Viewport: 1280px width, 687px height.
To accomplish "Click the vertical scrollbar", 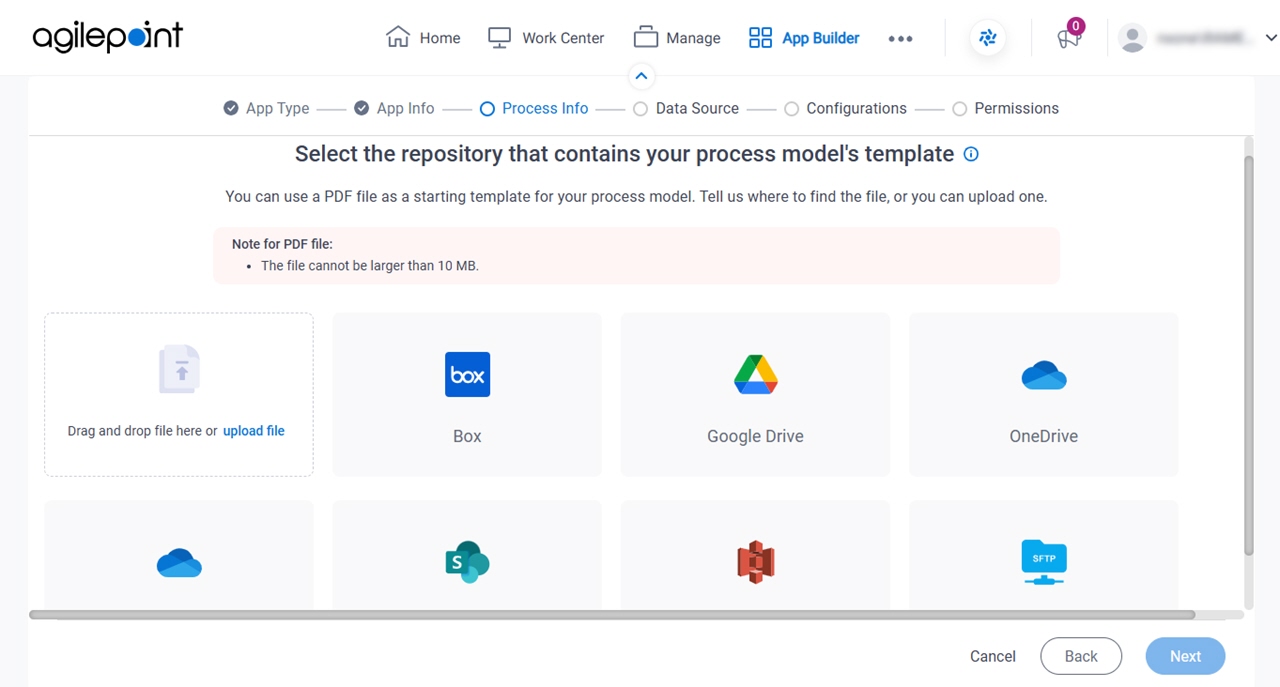I will [1248, 355].
